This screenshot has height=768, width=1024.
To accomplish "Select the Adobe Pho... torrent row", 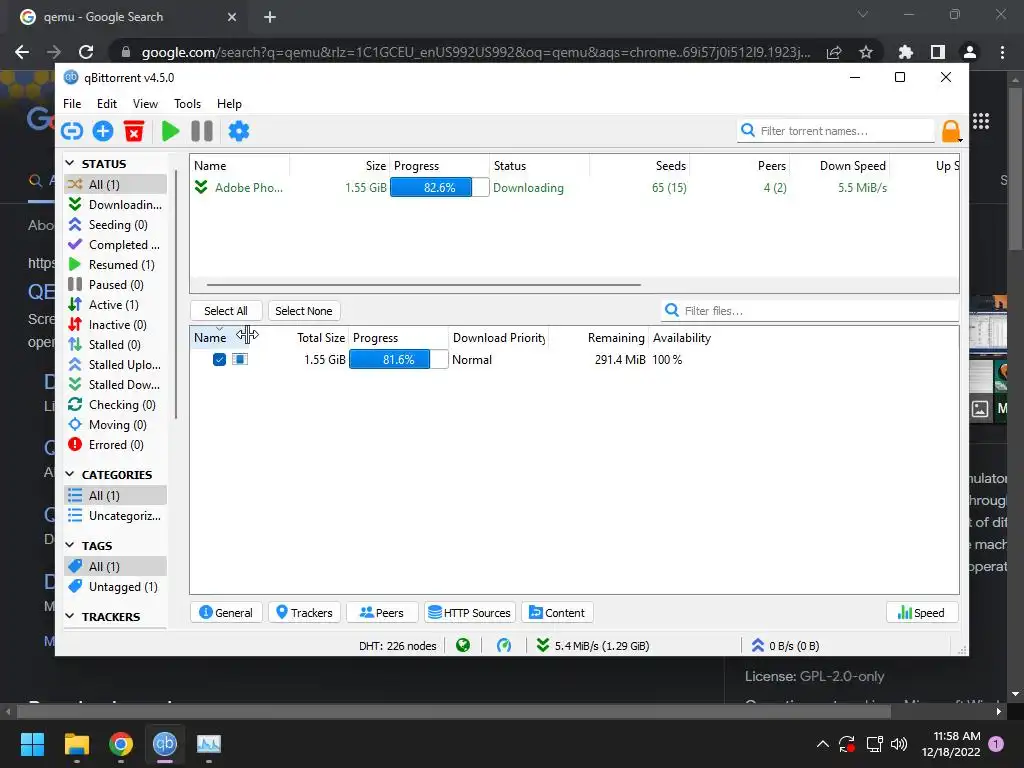I will click(575, 187).
